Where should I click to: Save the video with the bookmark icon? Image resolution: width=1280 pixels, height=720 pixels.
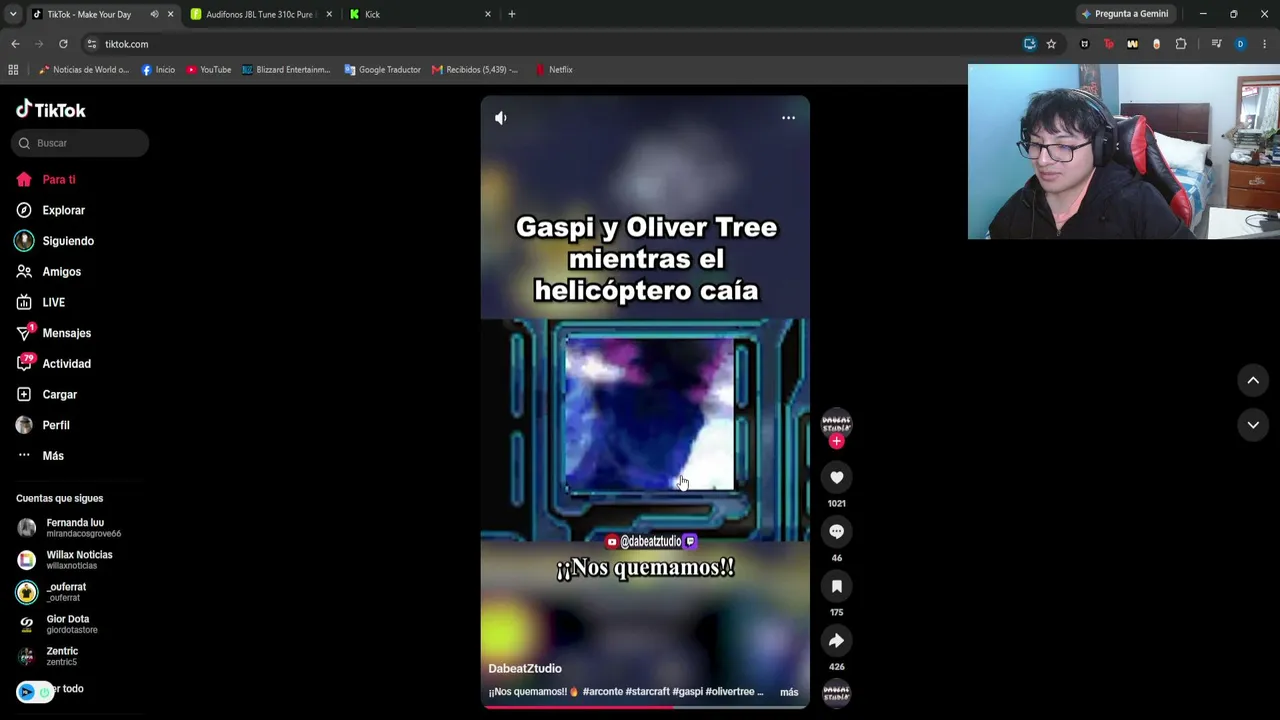(x=837, y=586)
